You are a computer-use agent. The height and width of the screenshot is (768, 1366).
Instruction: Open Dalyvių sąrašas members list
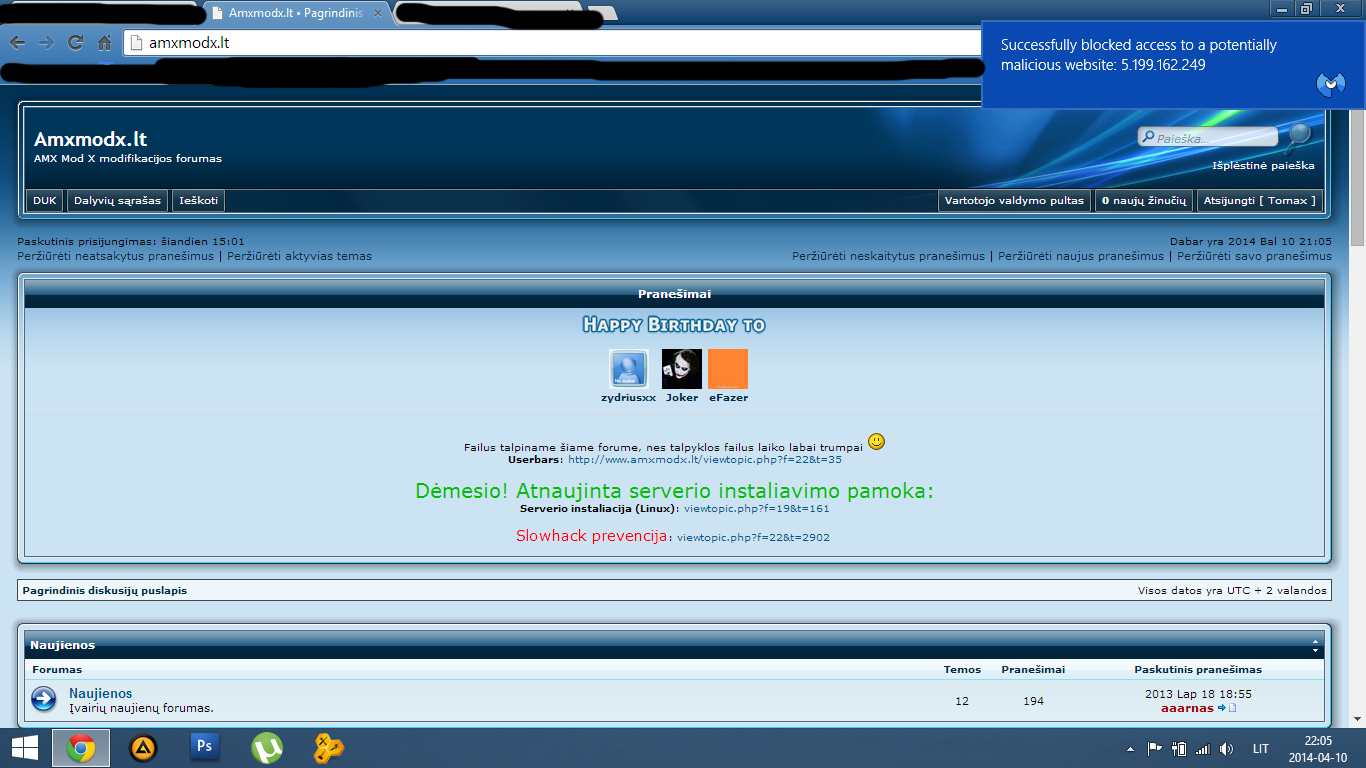click(x=117, y=201)
